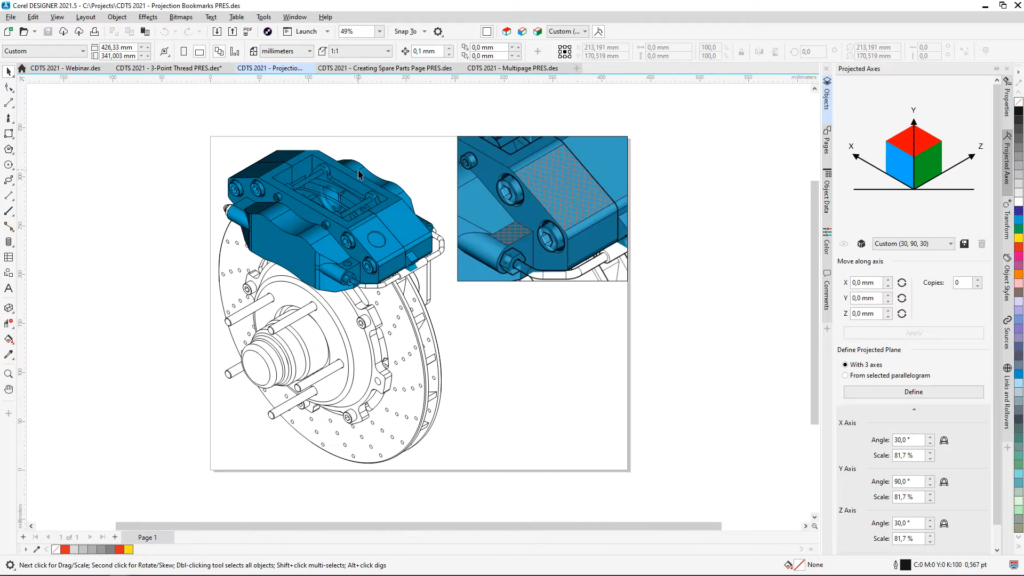
Task: Click the refresh icon beside the X movement field
Action: pyautogui.click(x=901, y=283)
